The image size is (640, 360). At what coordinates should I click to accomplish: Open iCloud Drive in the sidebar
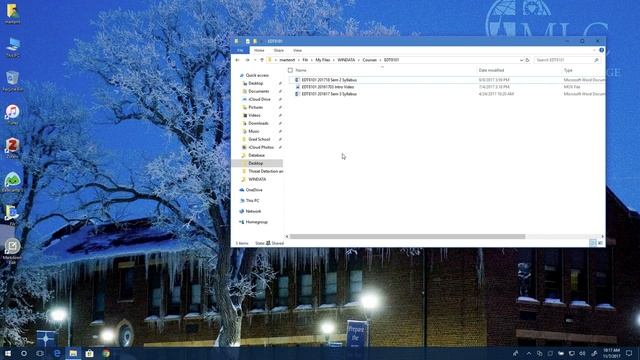(x=259, y=99)
